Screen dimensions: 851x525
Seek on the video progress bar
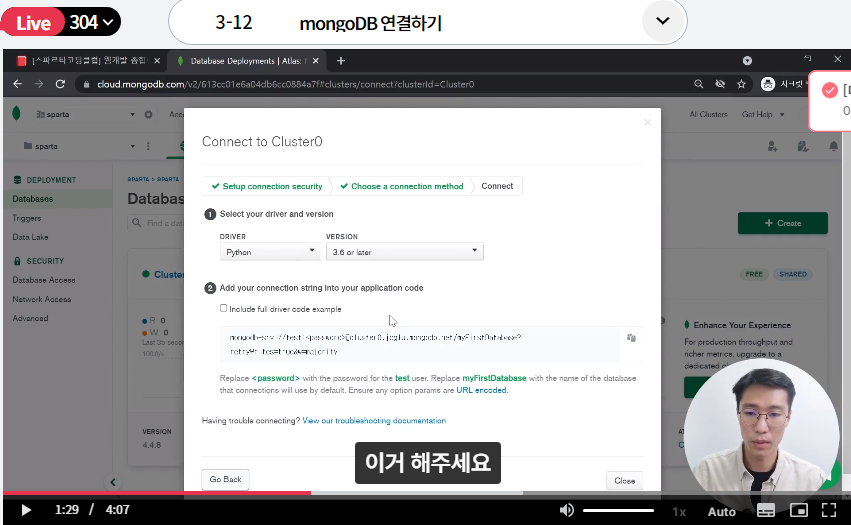pyautogui.click(x=426, y=493)
